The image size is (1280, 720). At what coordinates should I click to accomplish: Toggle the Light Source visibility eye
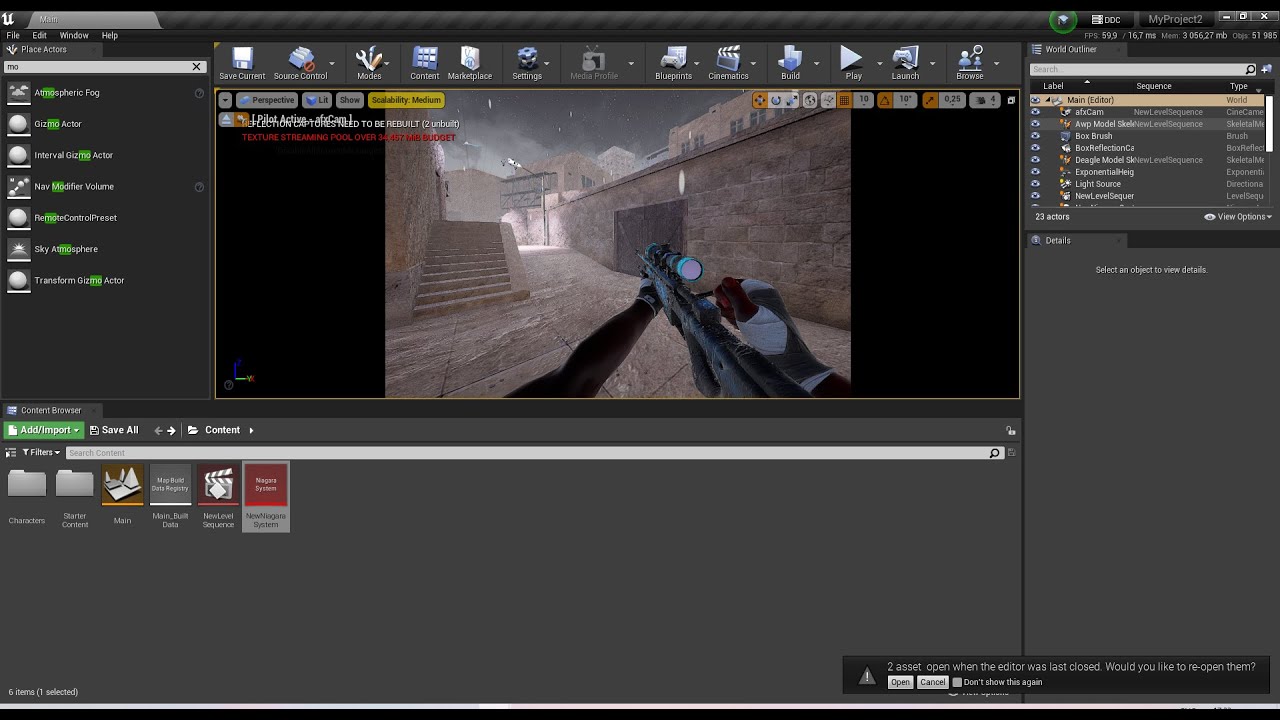pos(1035,184)
